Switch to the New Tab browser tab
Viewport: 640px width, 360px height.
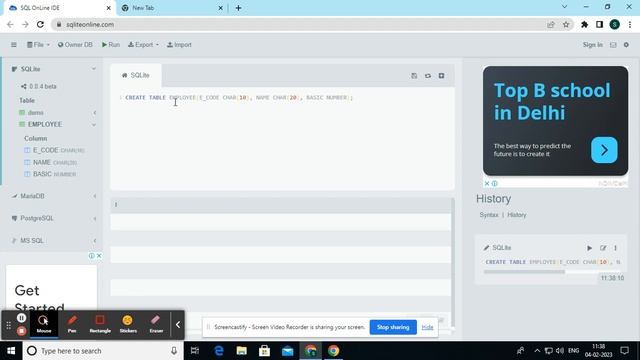(171, 8)
